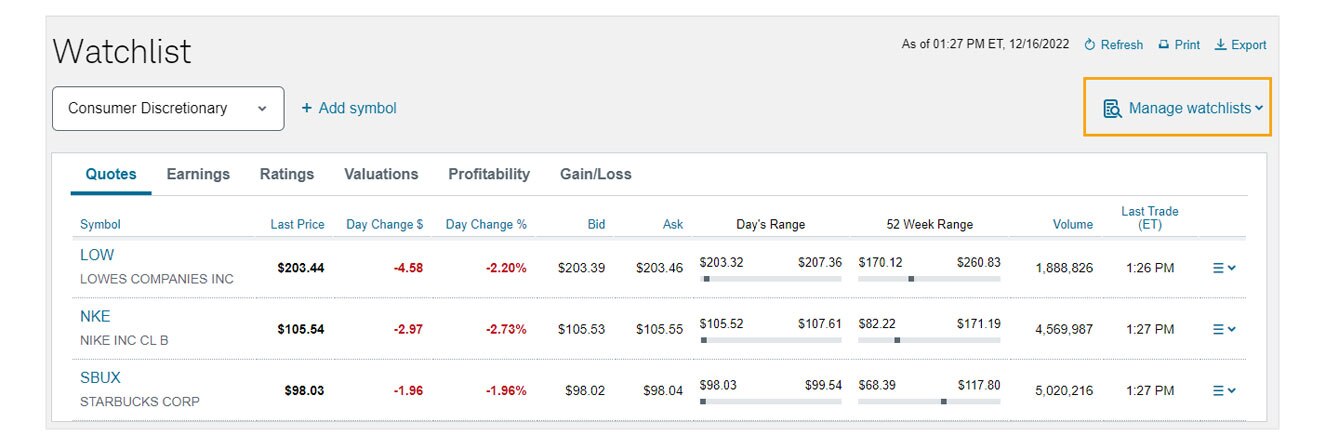The height and width of the screenshot is (445, 1325).
Task: Click LOW 52 Week Range bar
Action: click(x=929, y=279)
